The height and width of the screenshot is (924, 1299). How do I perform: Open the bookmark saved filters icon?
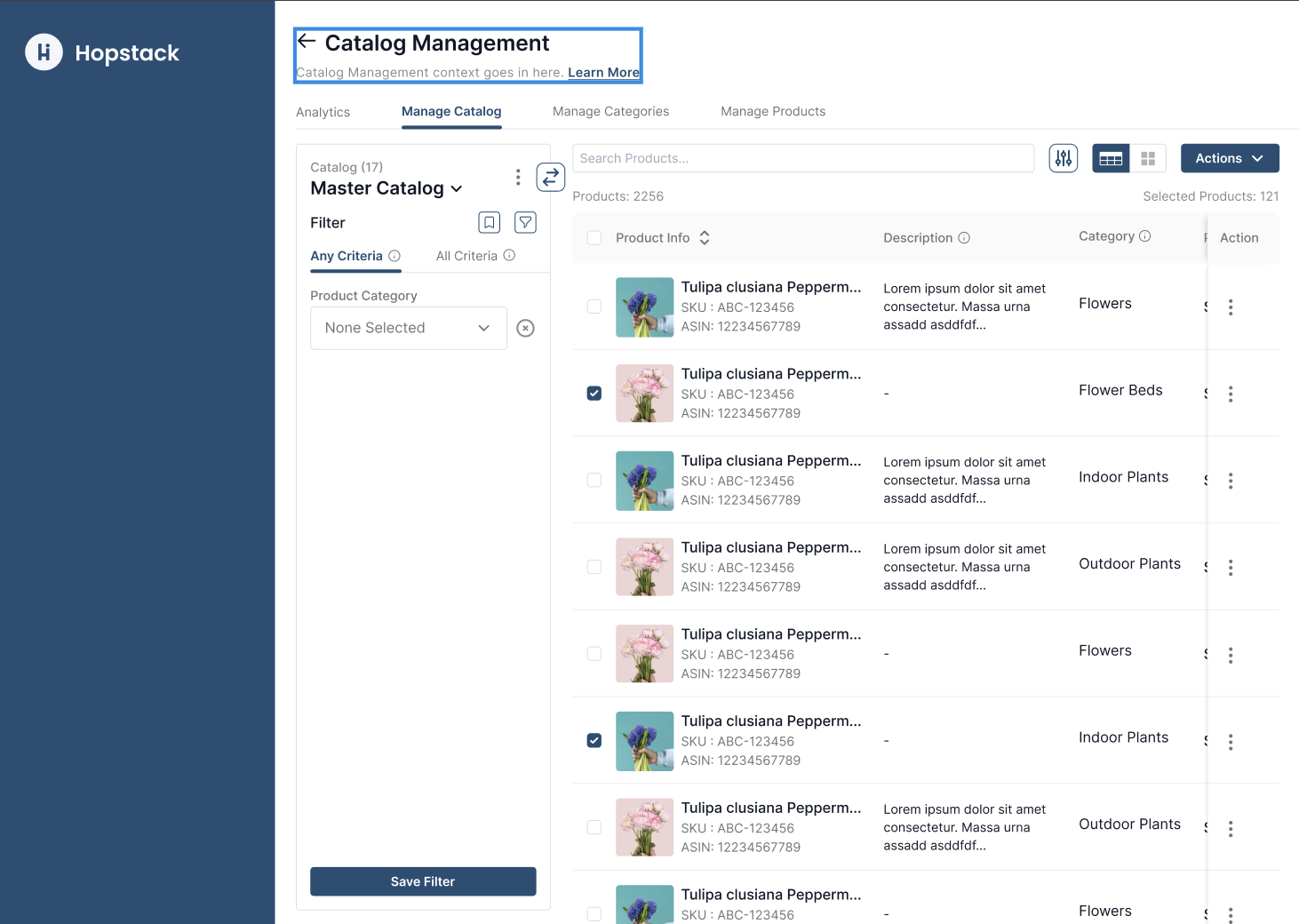(489, 223)
